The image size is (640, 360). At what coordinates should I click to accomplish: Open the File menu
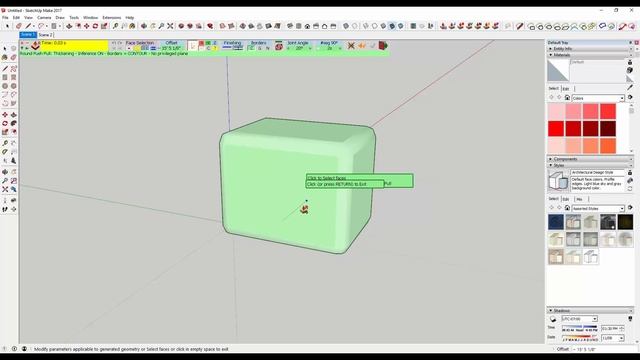pyautogui.click(x=5, y=18)
